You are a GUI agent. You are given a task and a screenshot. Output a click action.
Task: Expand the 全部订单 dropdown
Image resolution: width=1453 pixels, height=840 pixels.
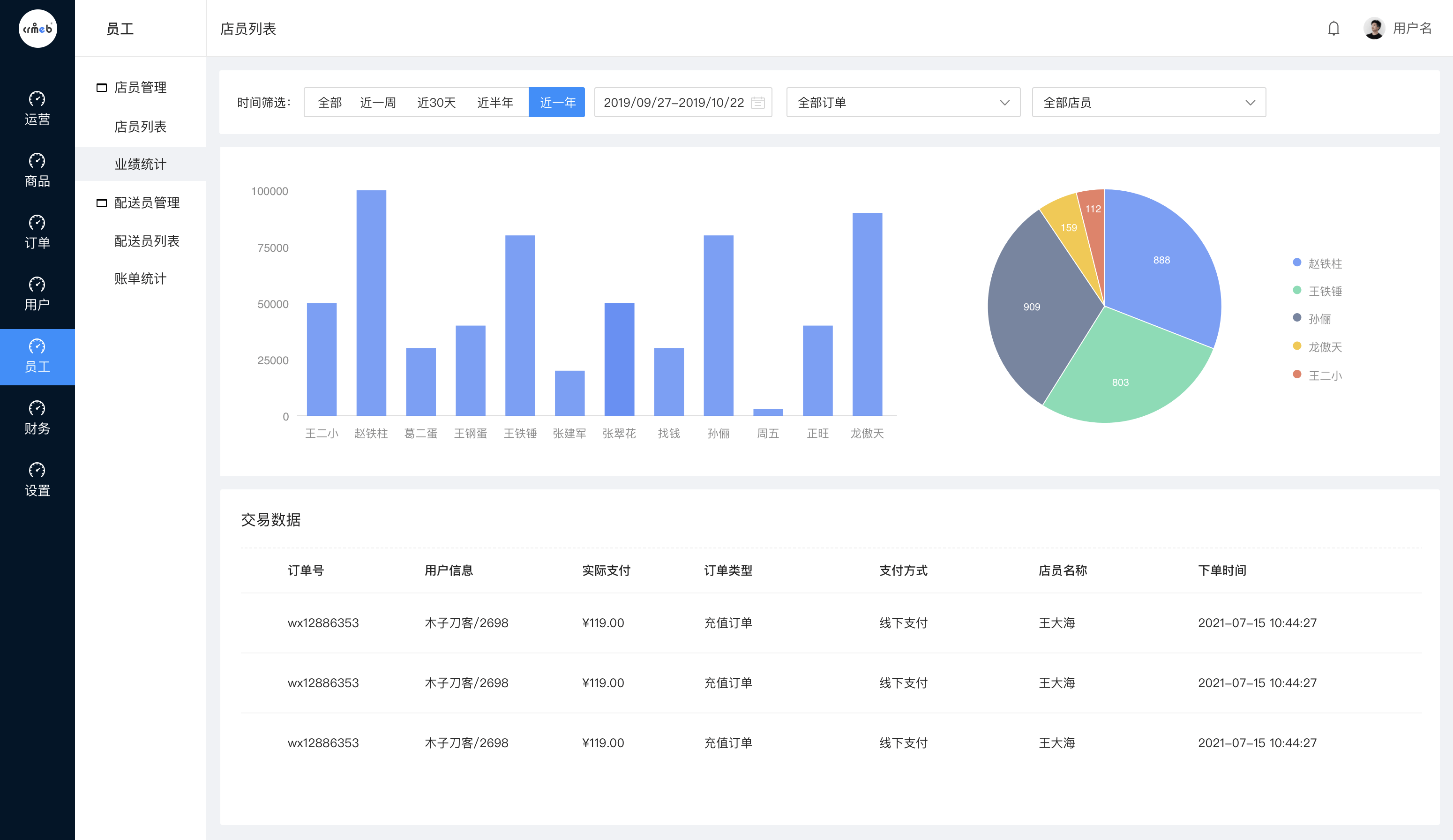[903, 103]
